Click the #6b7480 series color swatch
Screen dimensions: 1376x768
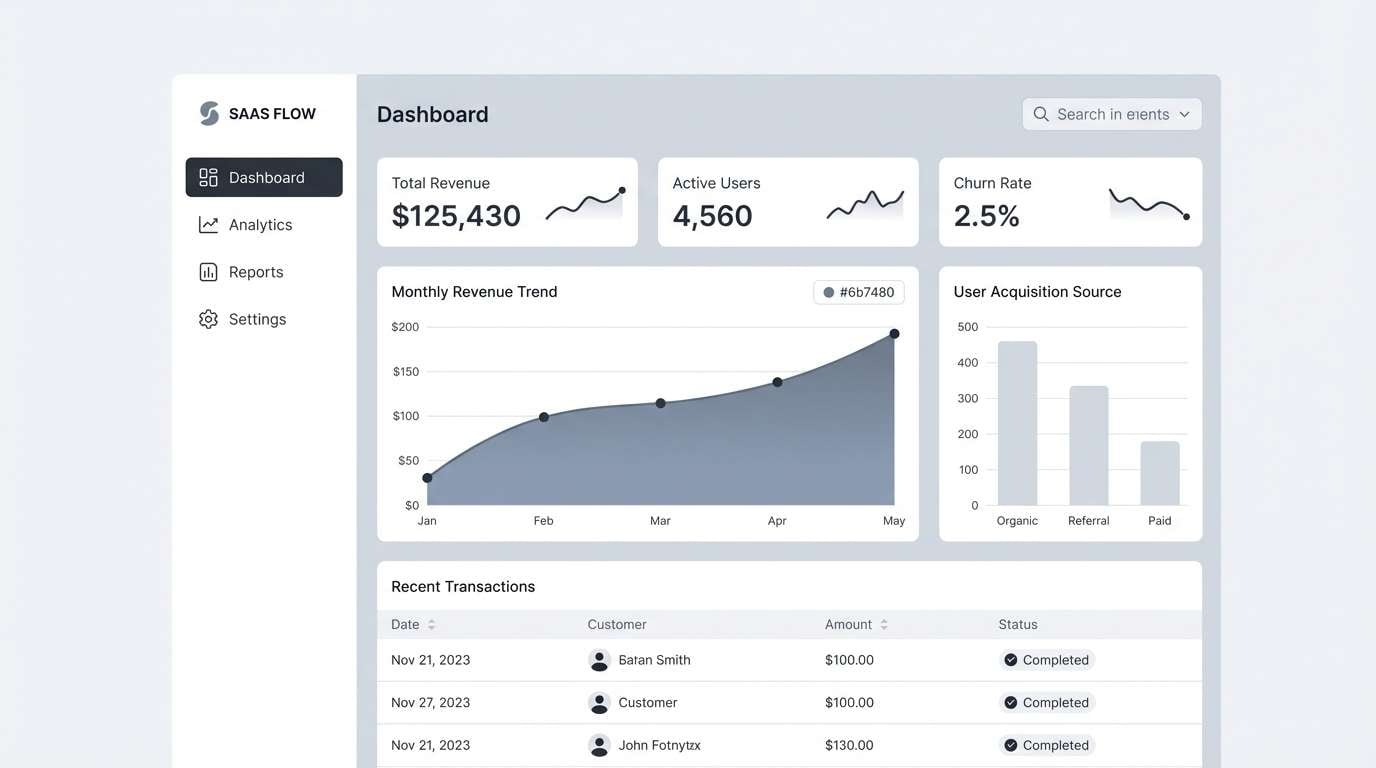[828, 292]
